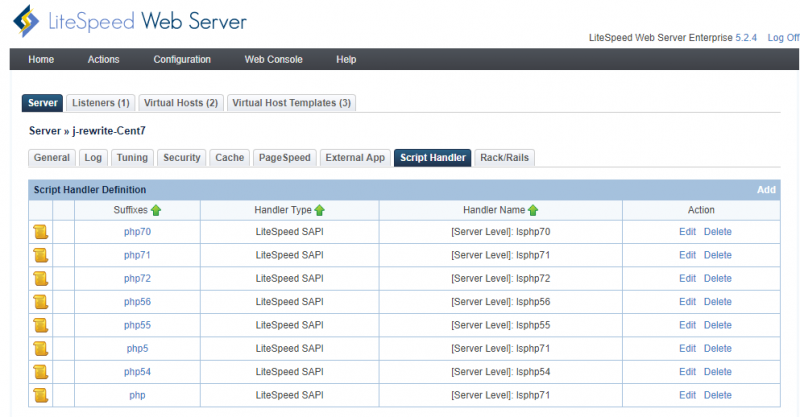Edit the php71 script handler

coord(687,255)
